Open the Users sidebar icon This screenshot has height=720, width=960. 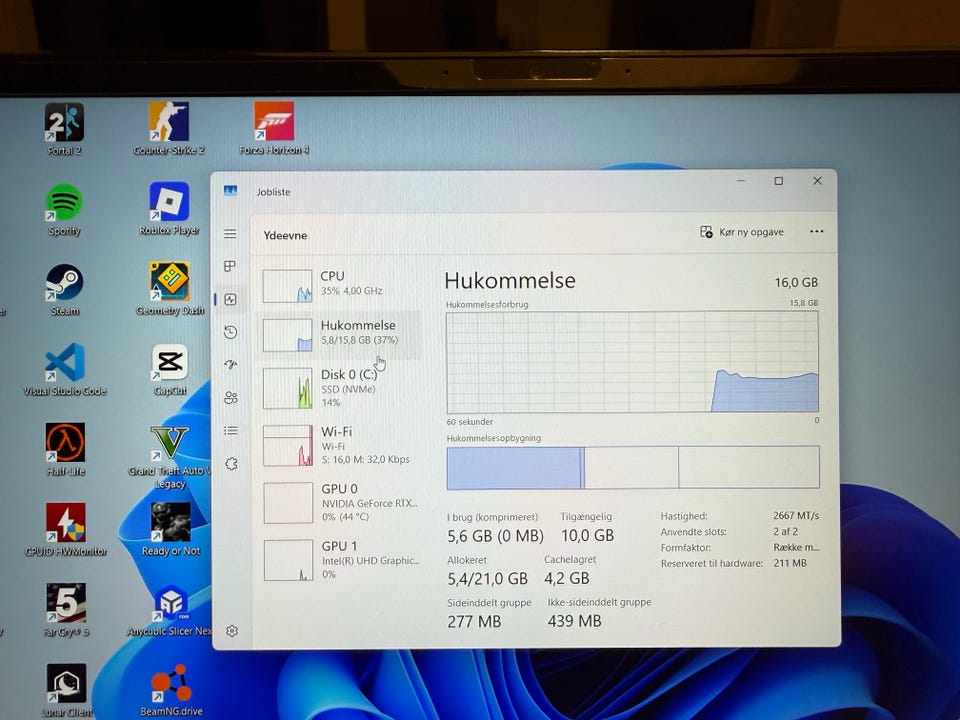[230, 398]
